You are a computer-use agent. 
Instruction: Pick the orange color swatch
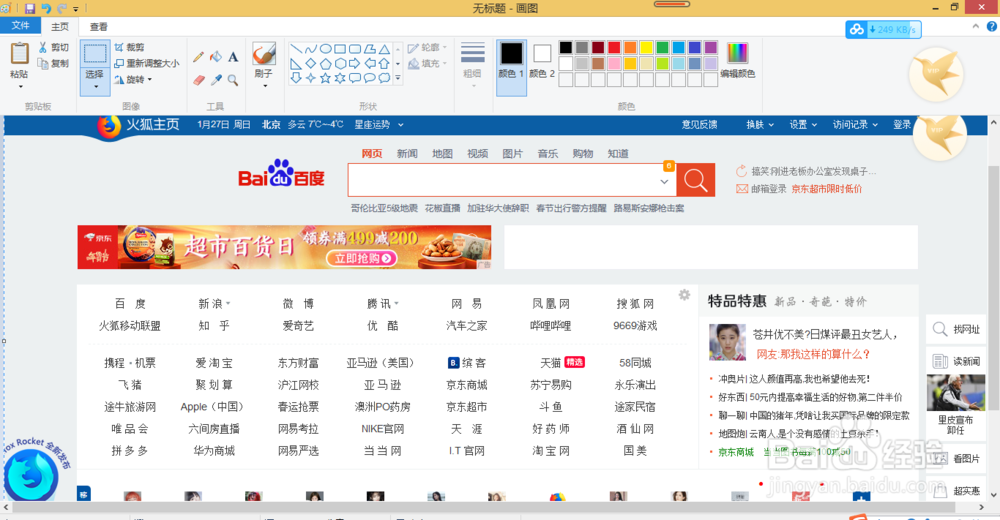[x=630, y=47]
